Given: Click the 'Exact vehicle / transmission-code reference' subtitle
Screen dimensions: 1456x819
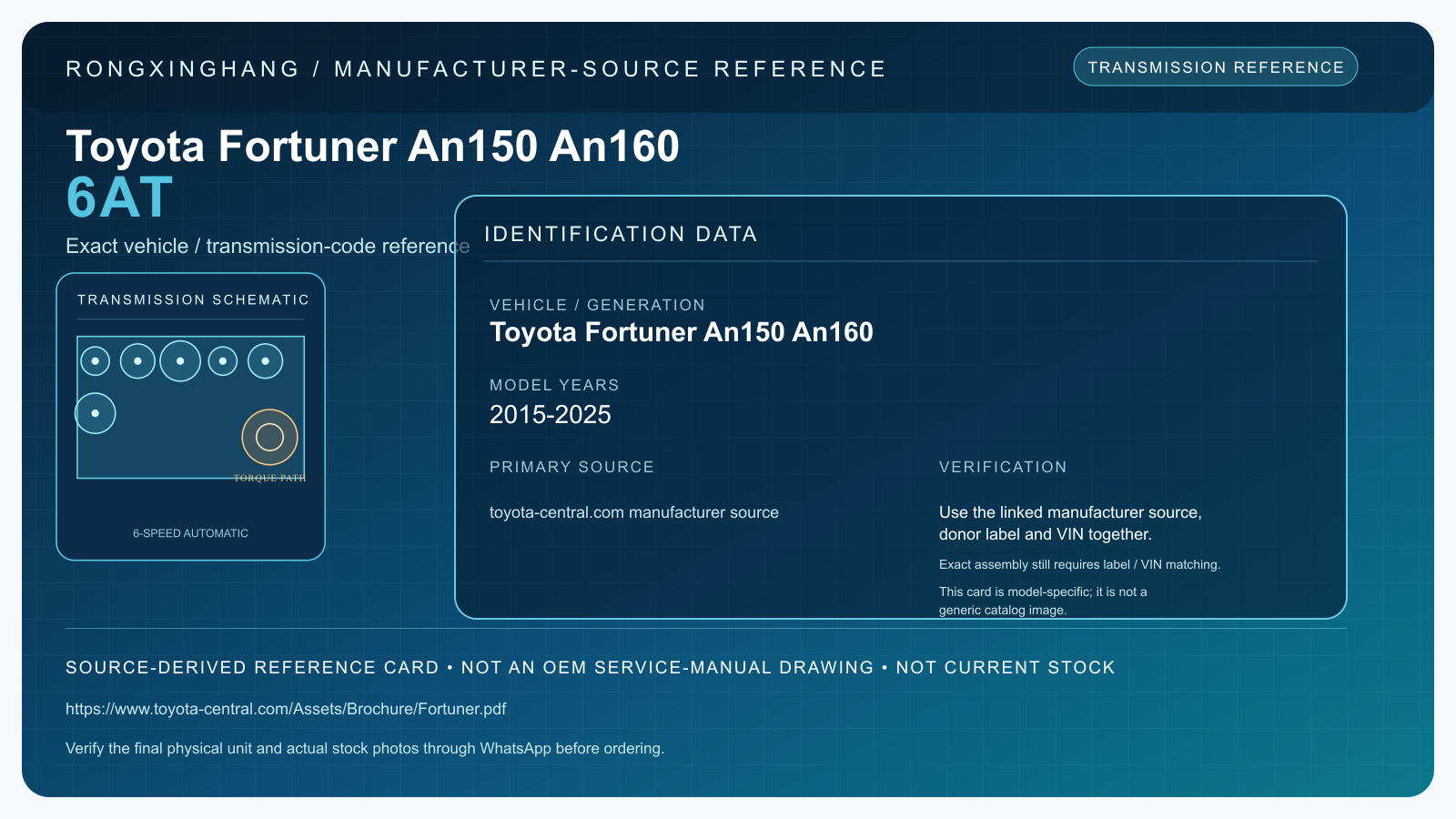Looking at the screenshot, I should 268,246.
